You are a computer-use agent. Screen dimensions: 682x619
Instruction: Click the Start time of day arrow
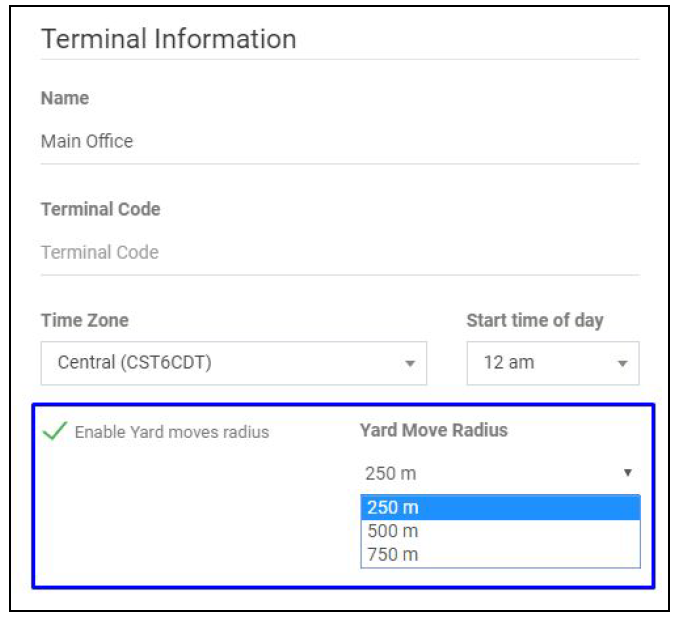[x=622, y=364]
